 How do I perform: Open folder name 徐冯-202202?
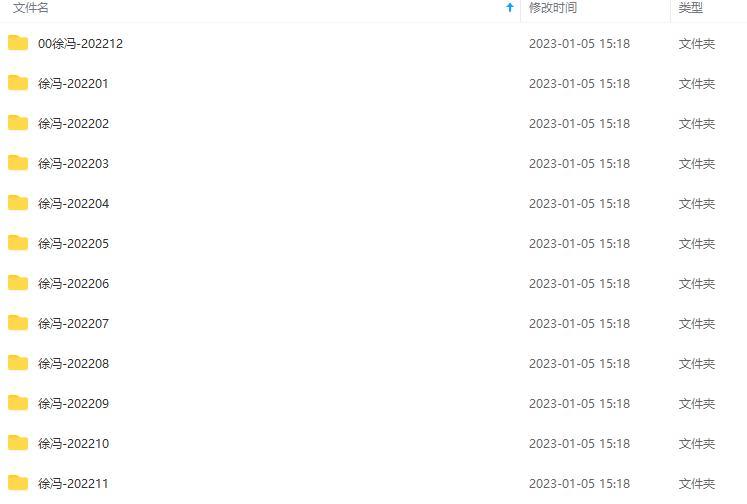click(x=73, y=124)
